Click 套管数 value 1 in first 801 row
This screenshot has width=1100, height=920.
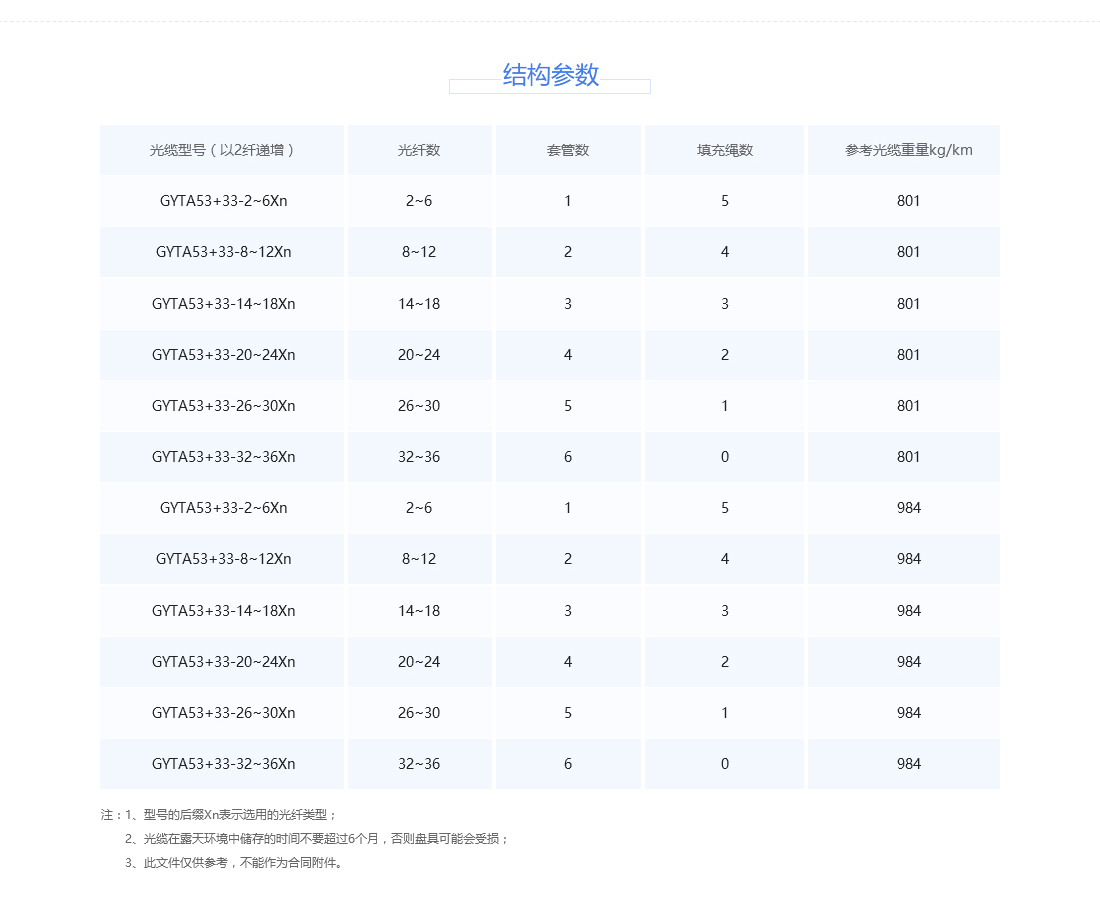(568, 201)
